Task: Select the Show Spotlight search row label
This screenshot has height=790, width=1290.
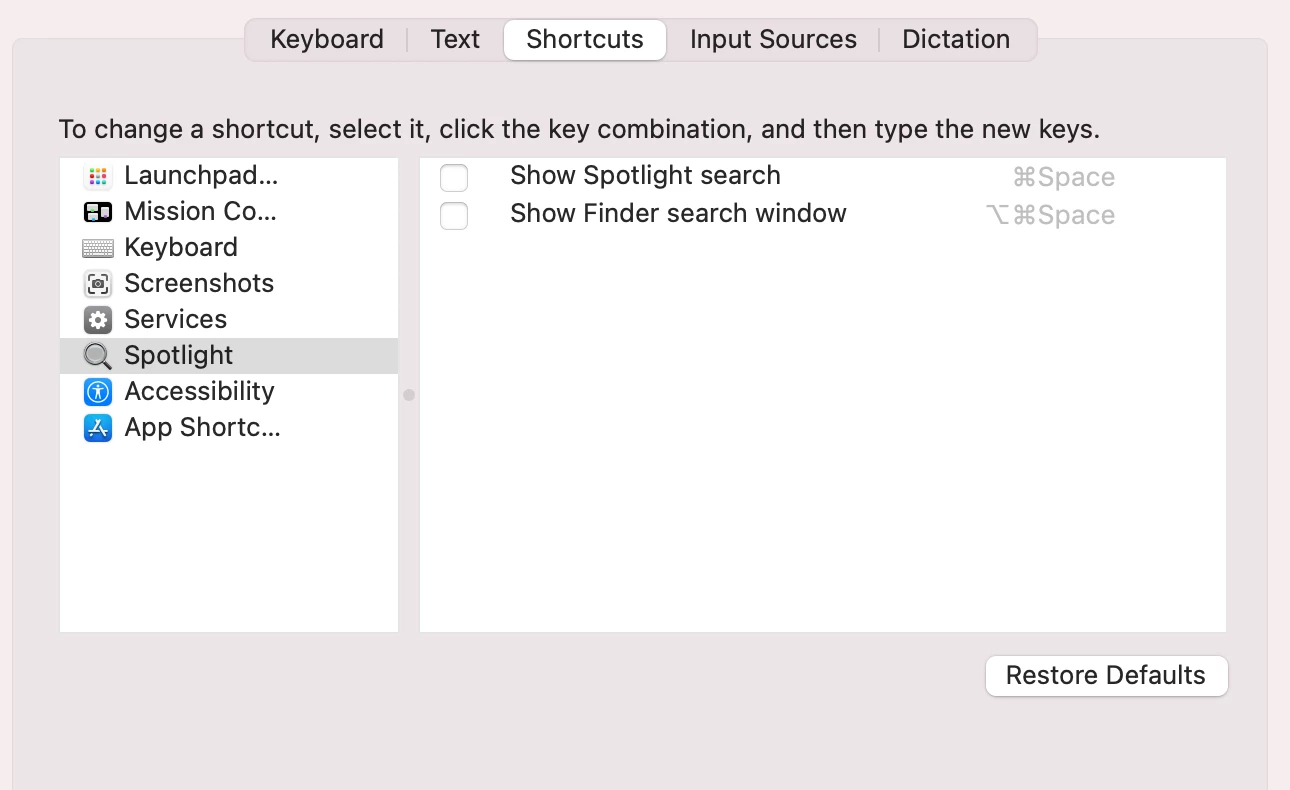Action: [x=645, y=176]
